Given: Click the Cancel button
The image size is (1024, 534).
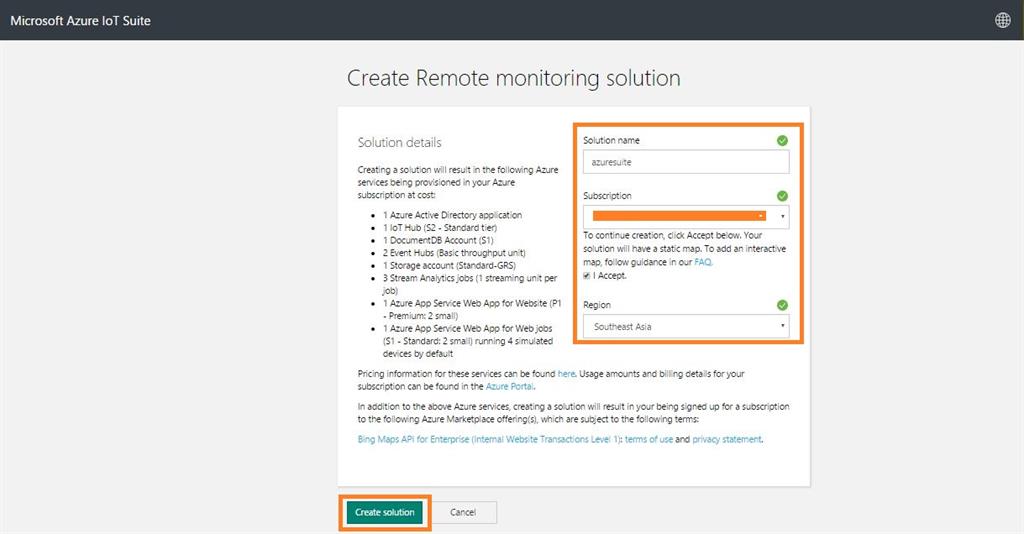Looking at the screenshot, I should point(463,512).
